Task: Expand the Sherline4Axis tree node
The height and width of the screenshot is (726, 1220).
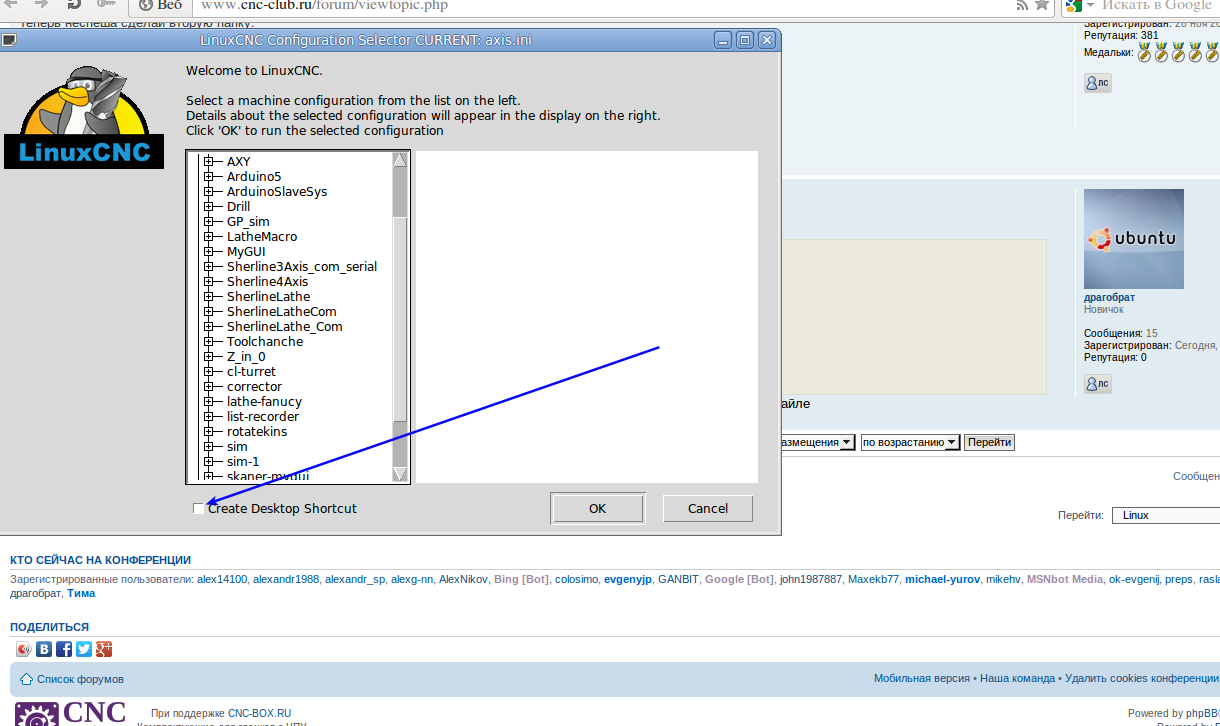Action: 209,281
